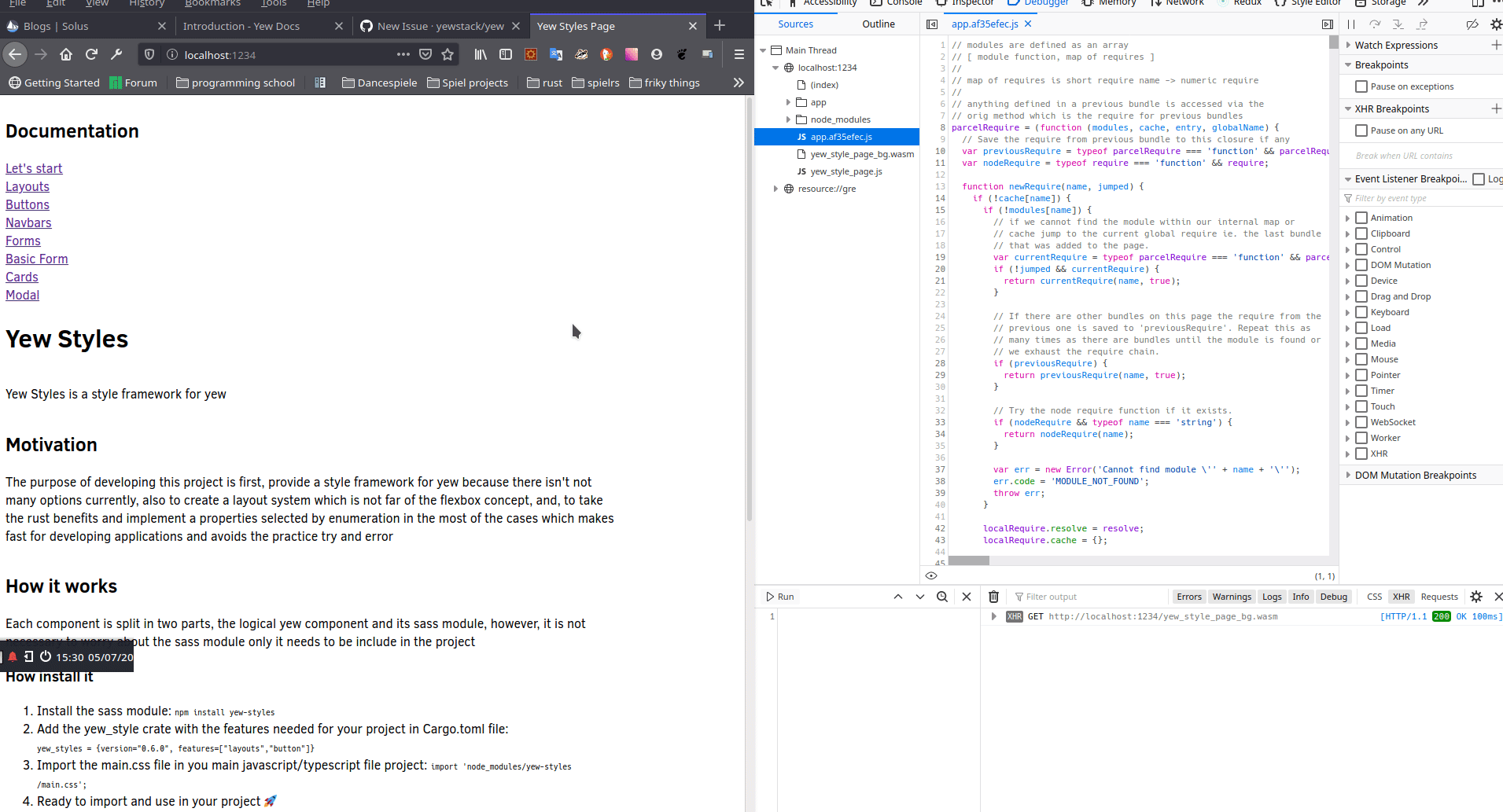Open the Basic Form link
This screenshot has height=812, width=1503.
click(37, 259)
